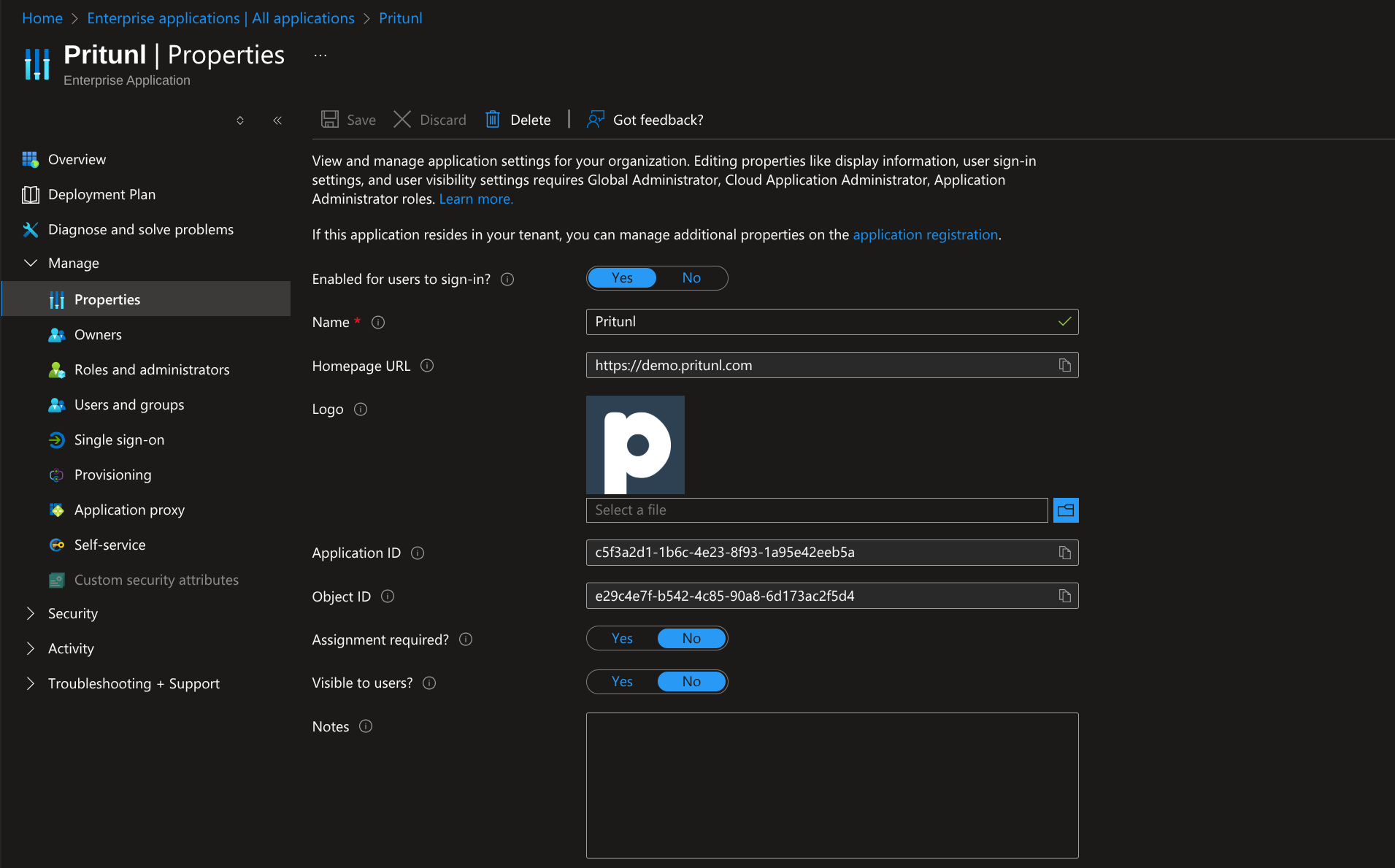This screenshot has width=1395, height=868.
Task: Select Properties in the Manage menu
Action: click(146, 299)
